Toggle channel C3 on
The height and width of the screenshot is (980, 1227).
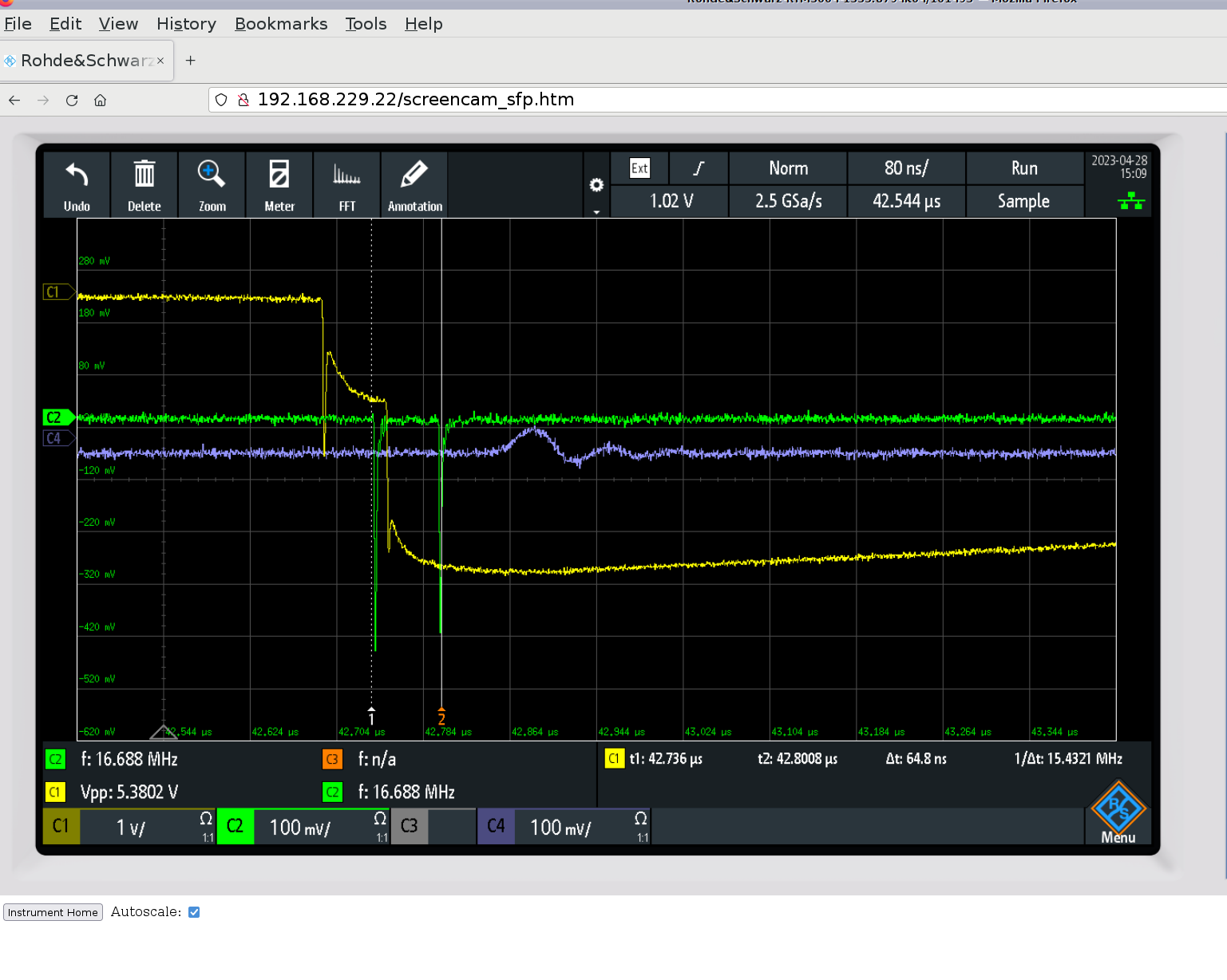(x=409, y=826)
